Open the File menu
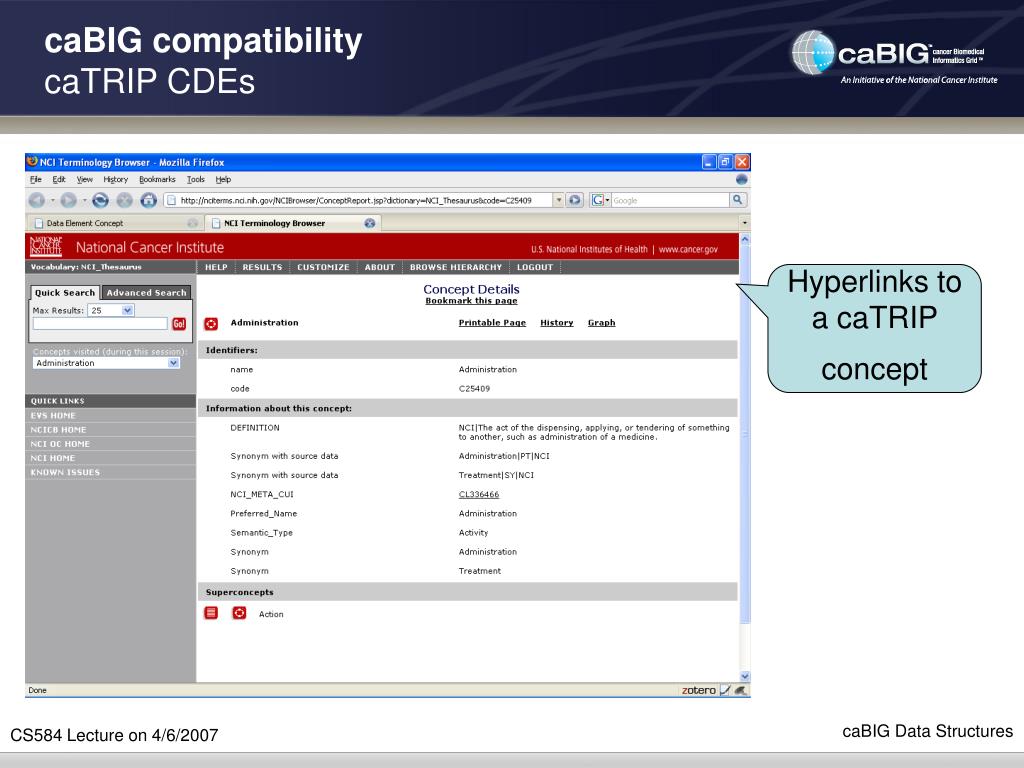Screen dimensions: 1024x768 click(36, 180)
